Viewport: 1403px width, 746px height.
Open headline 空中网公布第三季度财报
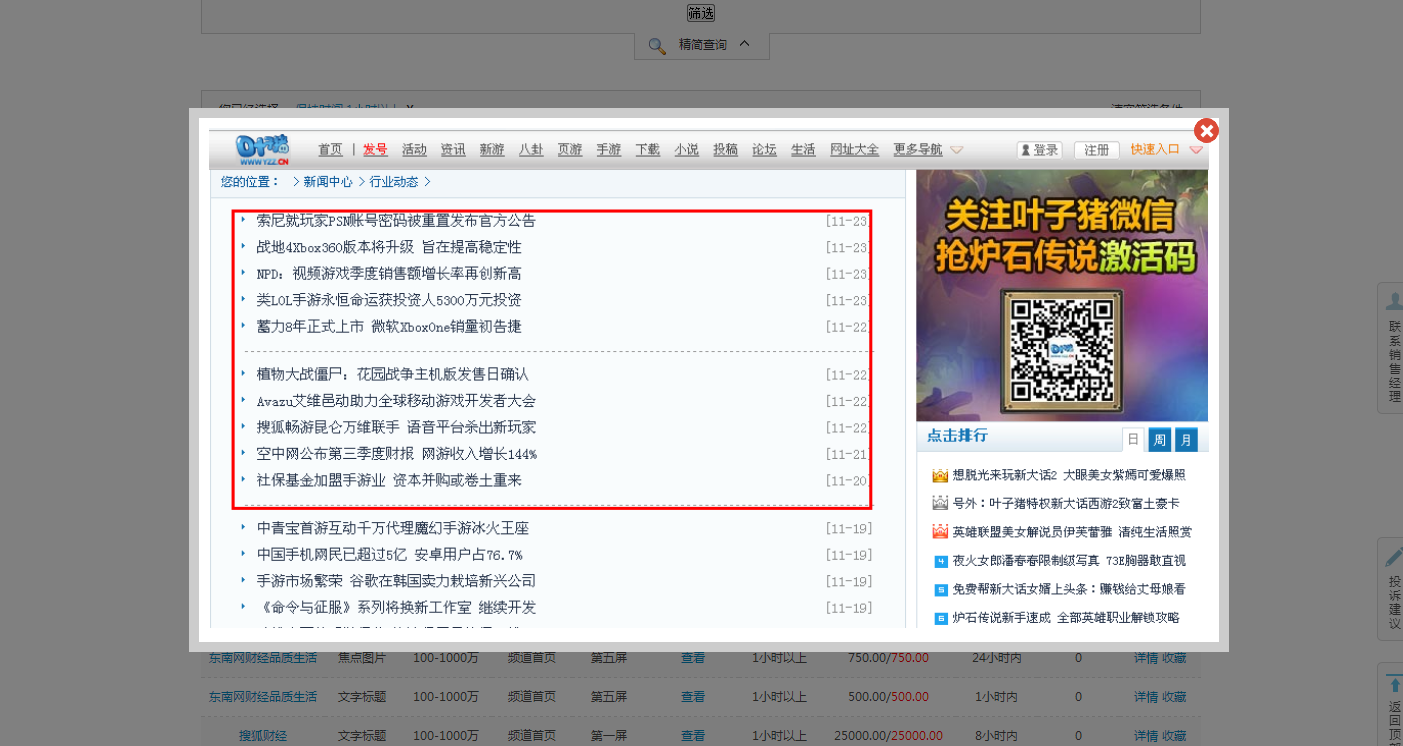click(x=397, y=454)
